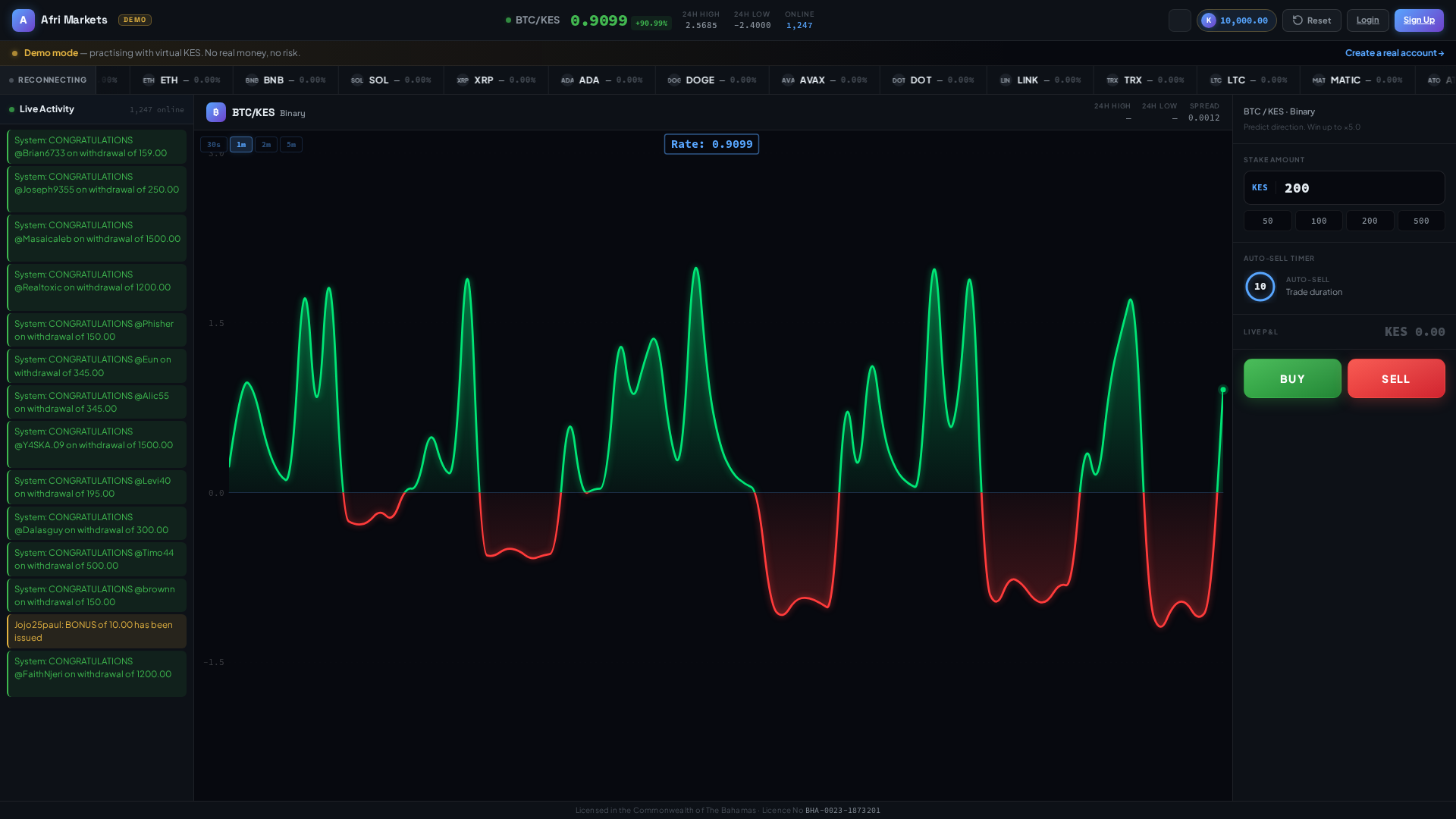The height and width of the screenshot is (819, 1456).
Task: Click the Sign Up button
Action: pos(1419,20)
